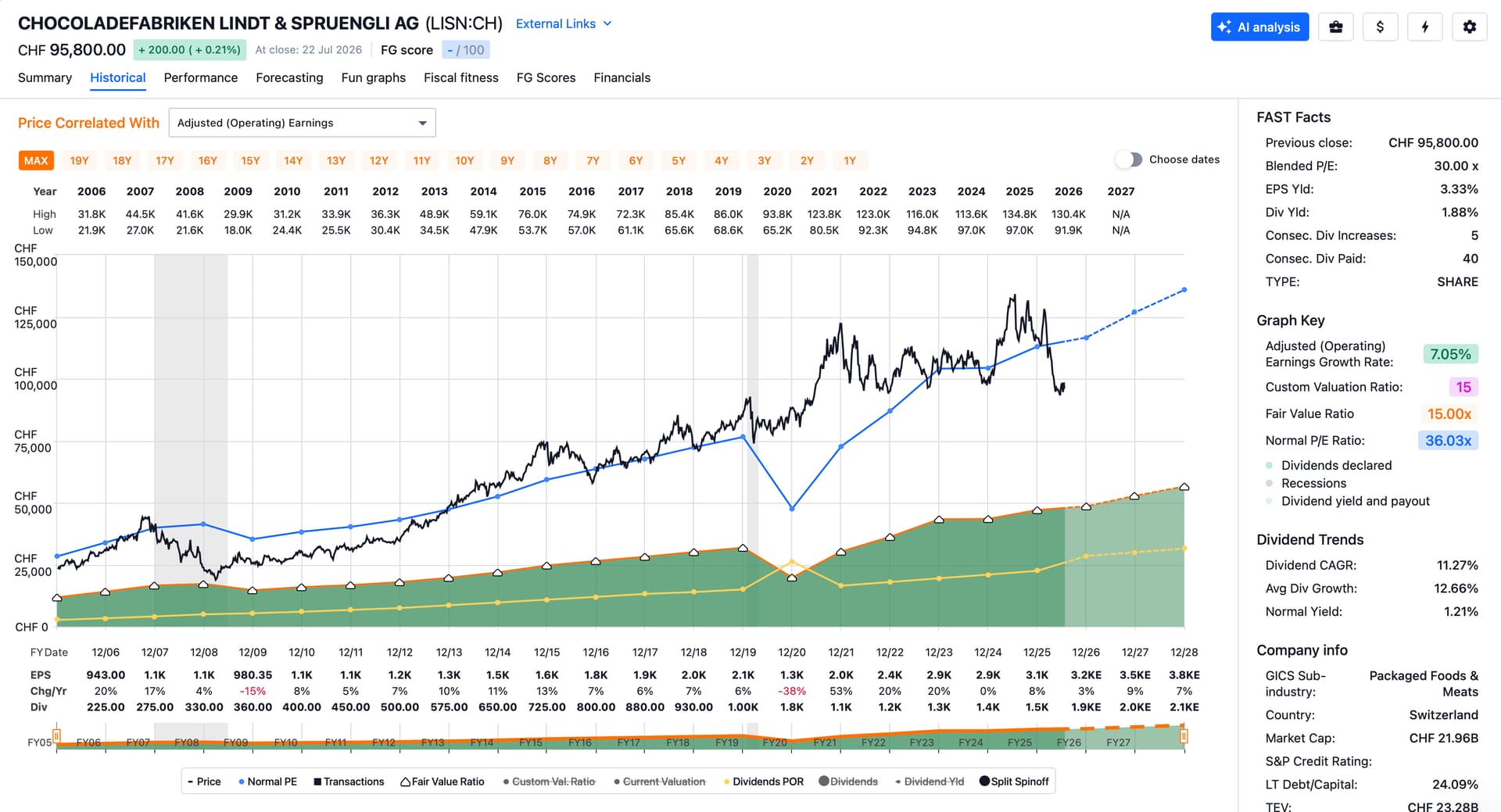Set time range to 15Y
1501x812 pixels.
click(x=250, y=160)
